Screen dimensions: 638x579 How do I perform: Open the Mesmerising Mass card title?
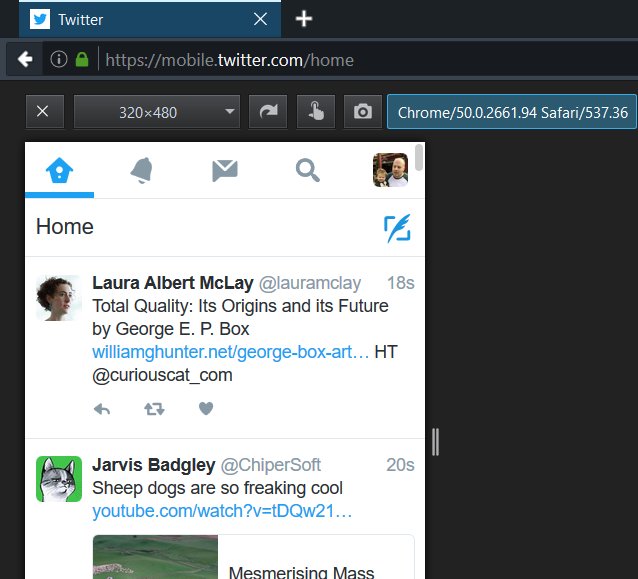[x=301, y=572]
